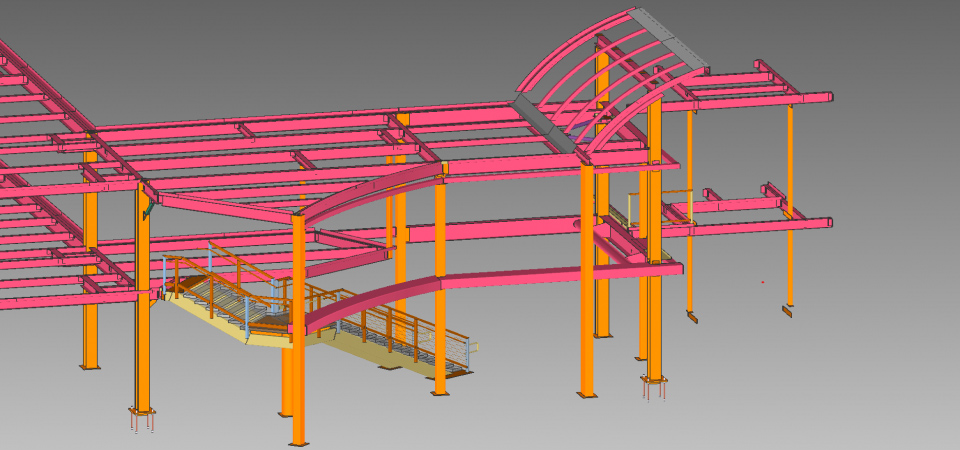Select the small red point on the right
The image size is (960, 450).
(762, 283)
